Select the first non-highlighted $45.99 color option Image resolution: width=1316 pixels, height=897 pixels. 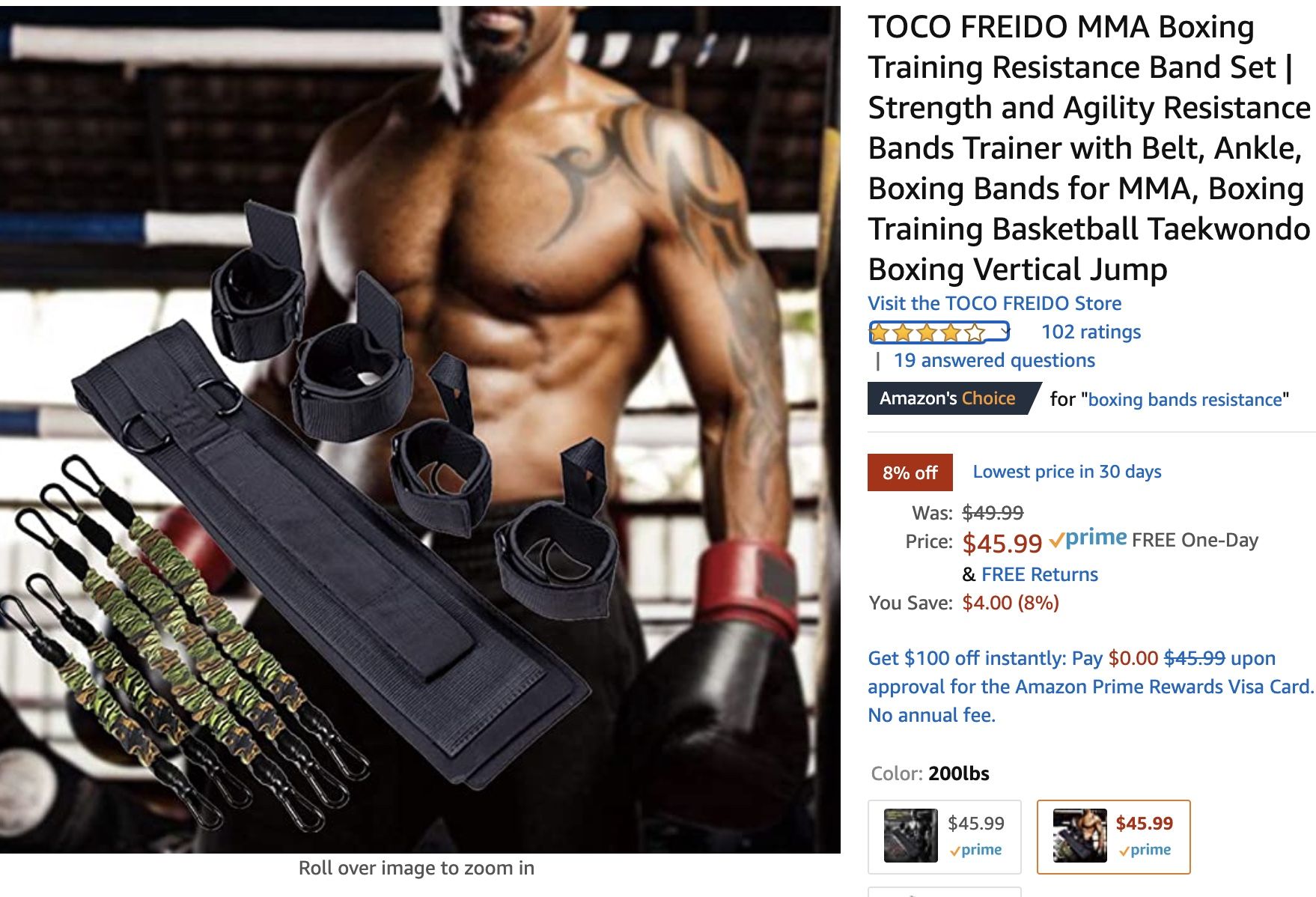tap(944, 836)
